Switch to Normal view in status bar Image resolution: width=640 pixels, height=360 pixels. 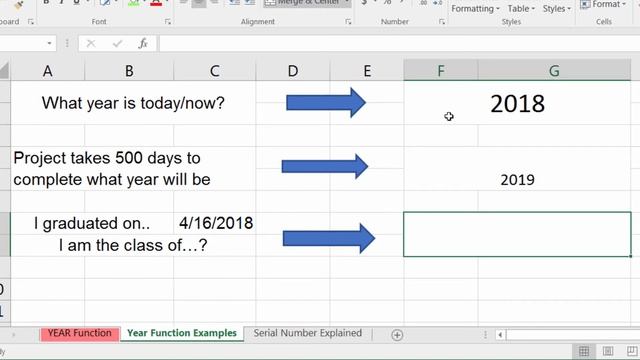584,351
